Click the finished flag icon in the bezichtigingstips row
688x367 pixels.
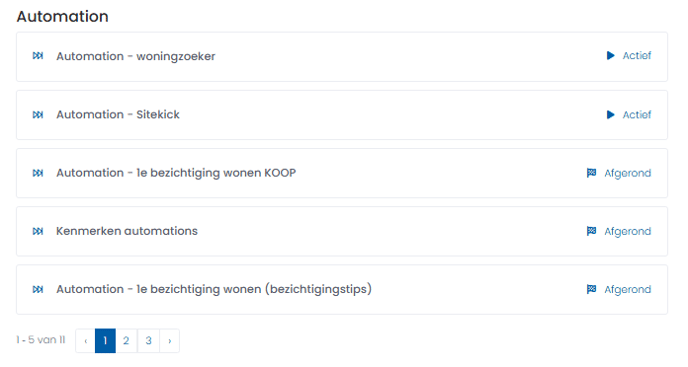[x=591, y=289]
